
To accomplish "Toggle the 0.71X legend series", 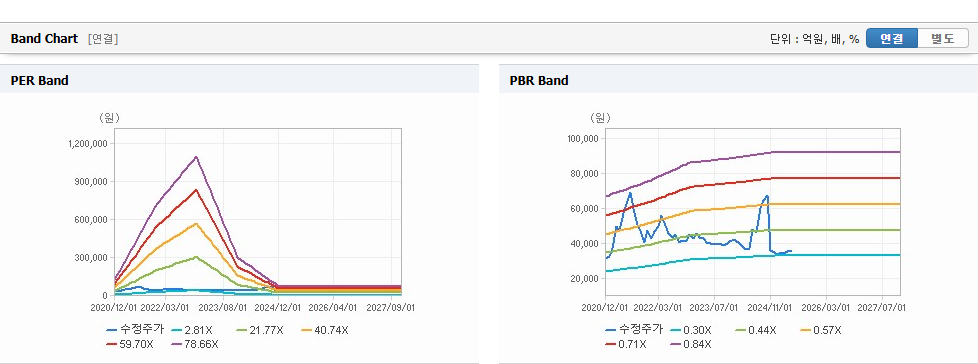I will point(626,344).
